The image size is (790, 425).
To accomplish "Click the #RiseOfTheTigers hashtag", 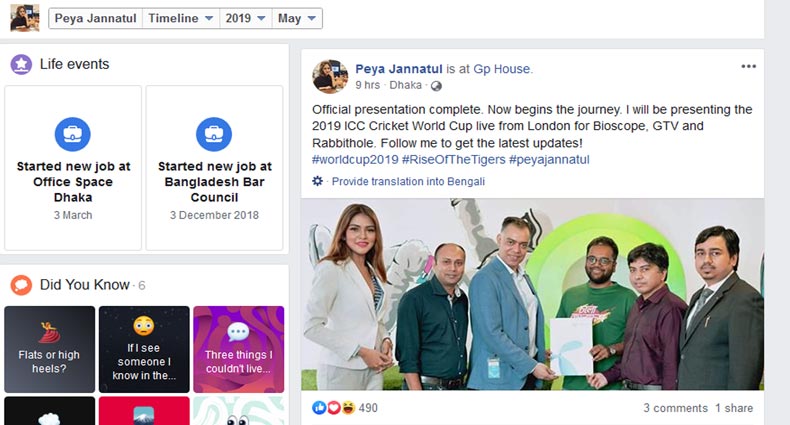I will [453, 160].
